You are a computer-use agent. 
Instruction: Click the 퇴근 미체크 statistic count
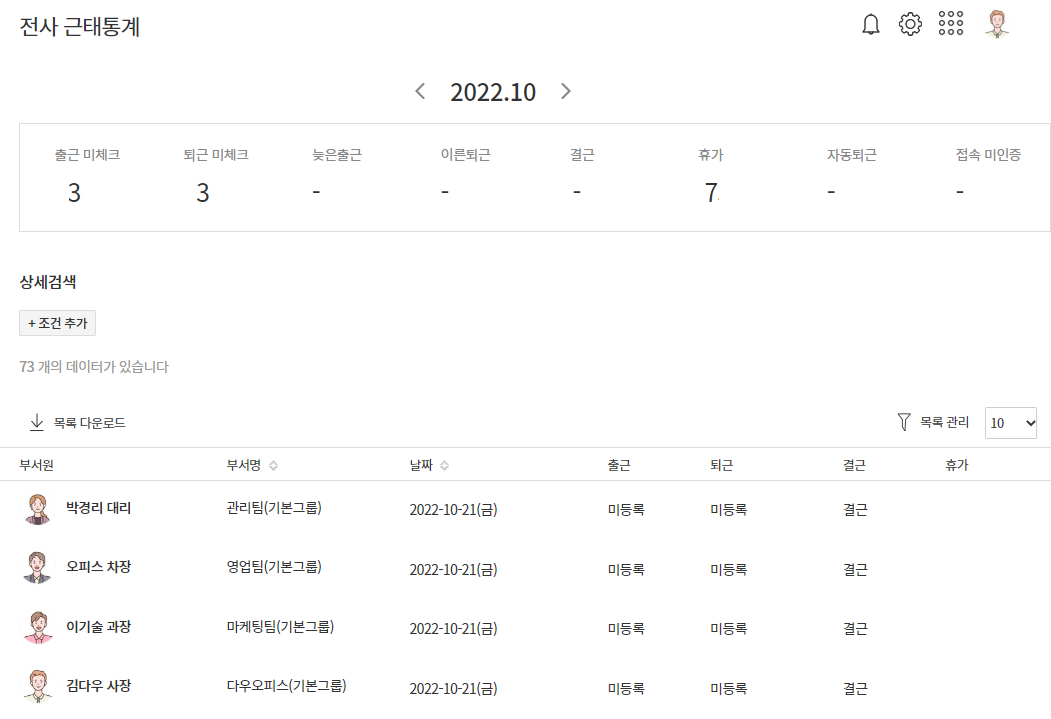202,193
